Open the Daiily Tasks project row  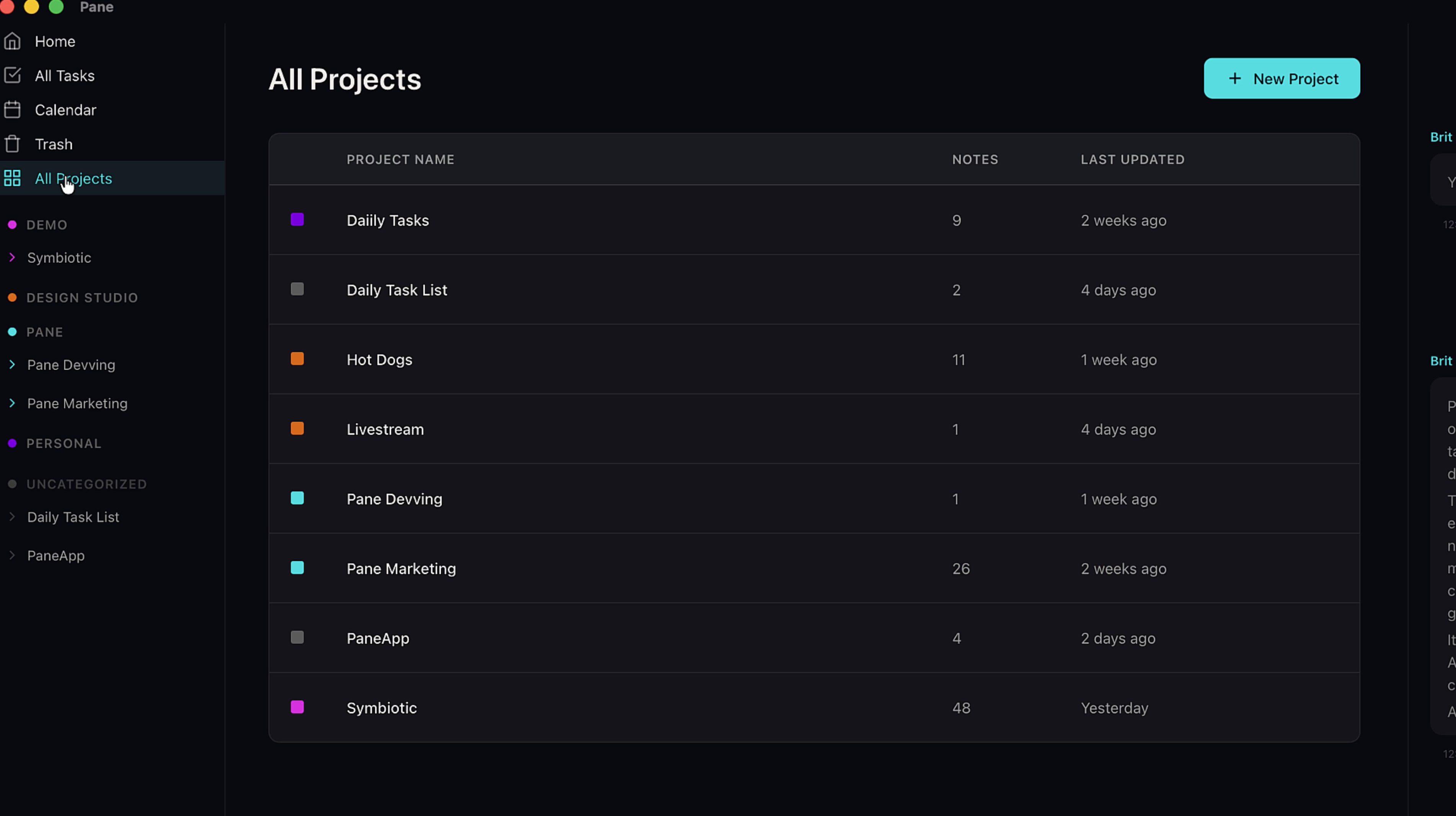[815, 220]
